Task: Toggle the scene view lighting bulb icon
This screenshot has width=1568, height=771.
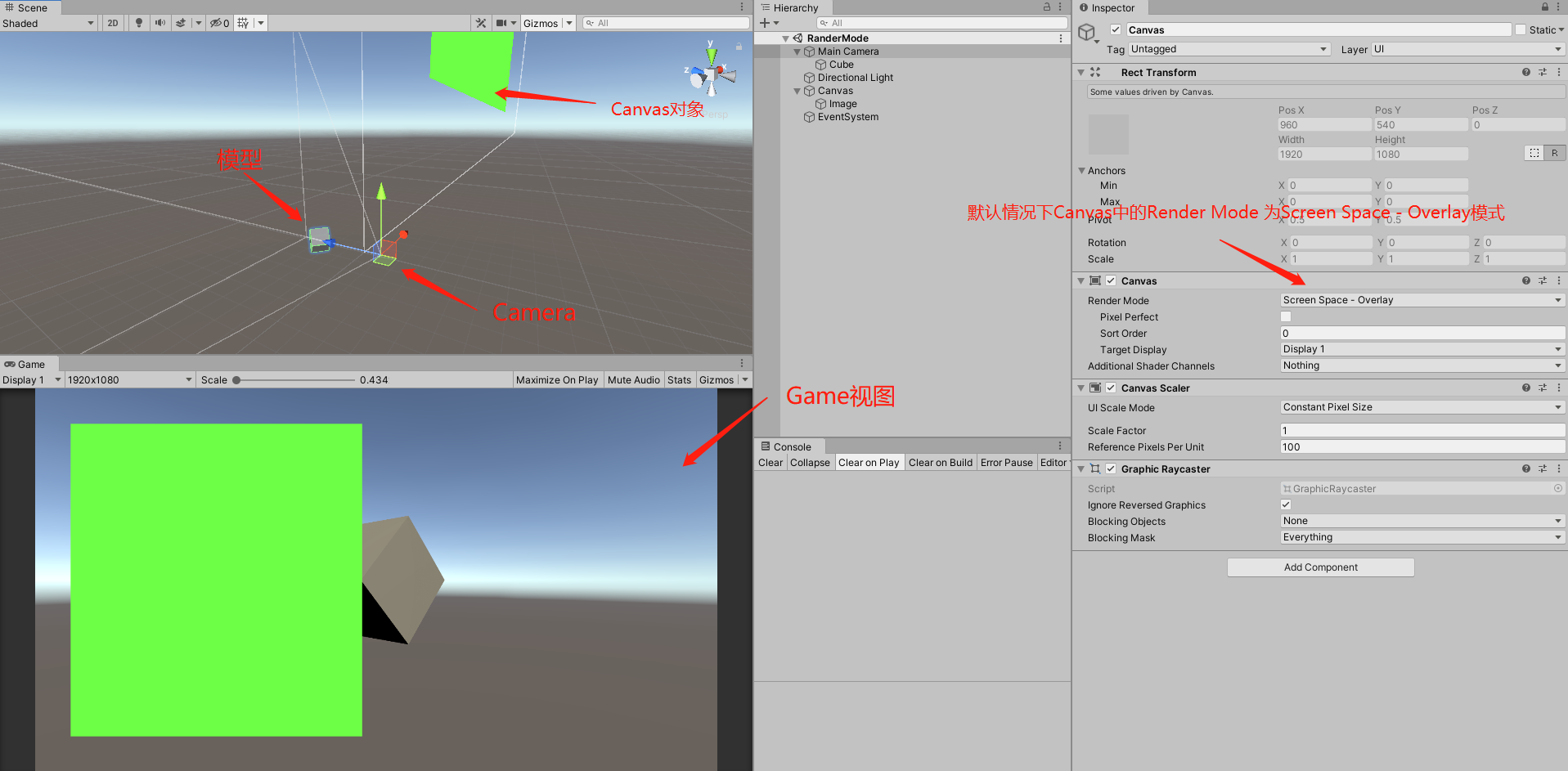Action: tap(137, 23)
